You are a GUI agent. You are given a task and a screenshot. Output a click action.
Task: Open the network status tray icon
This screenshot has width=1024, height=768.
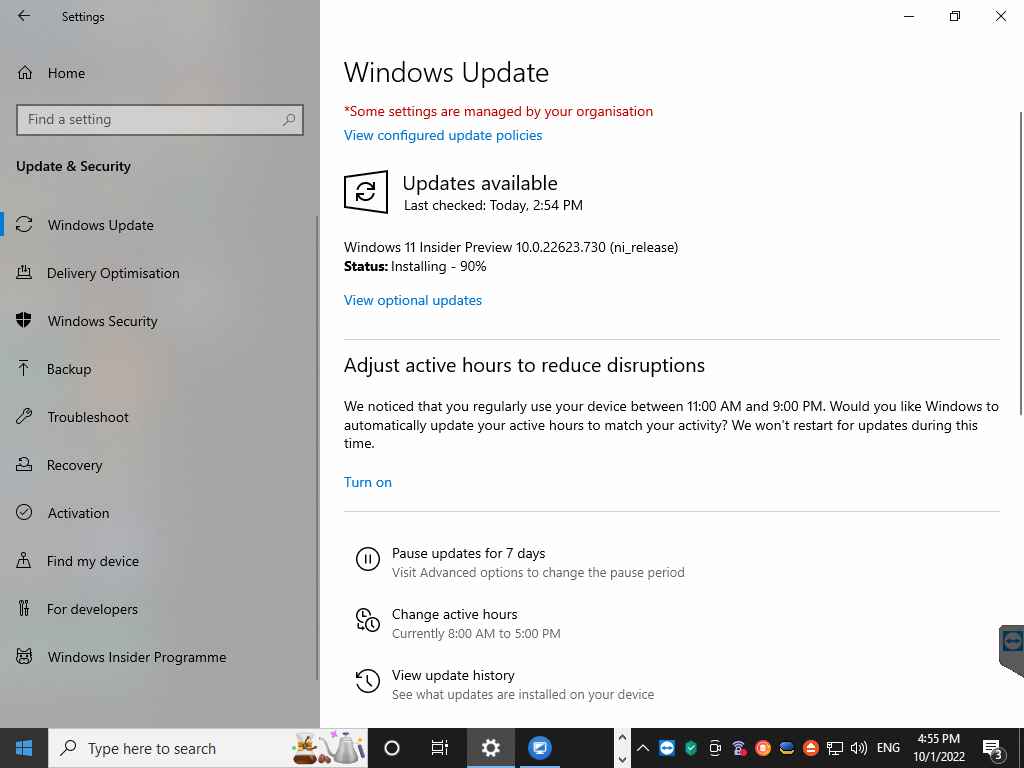(835, 748)
